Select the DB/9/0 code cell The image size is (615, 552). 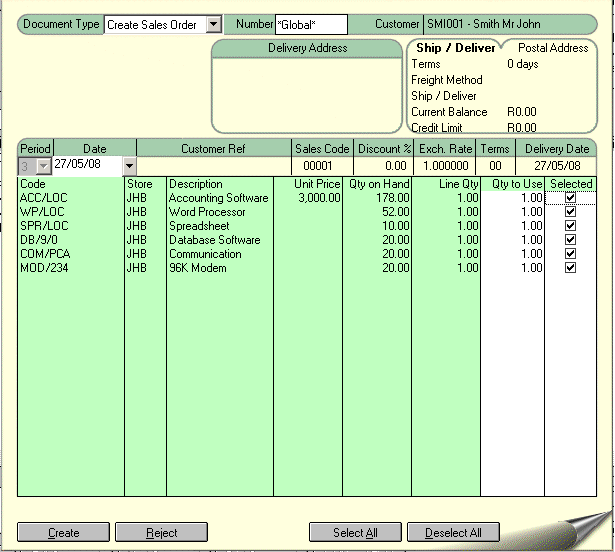pos(71,240)
